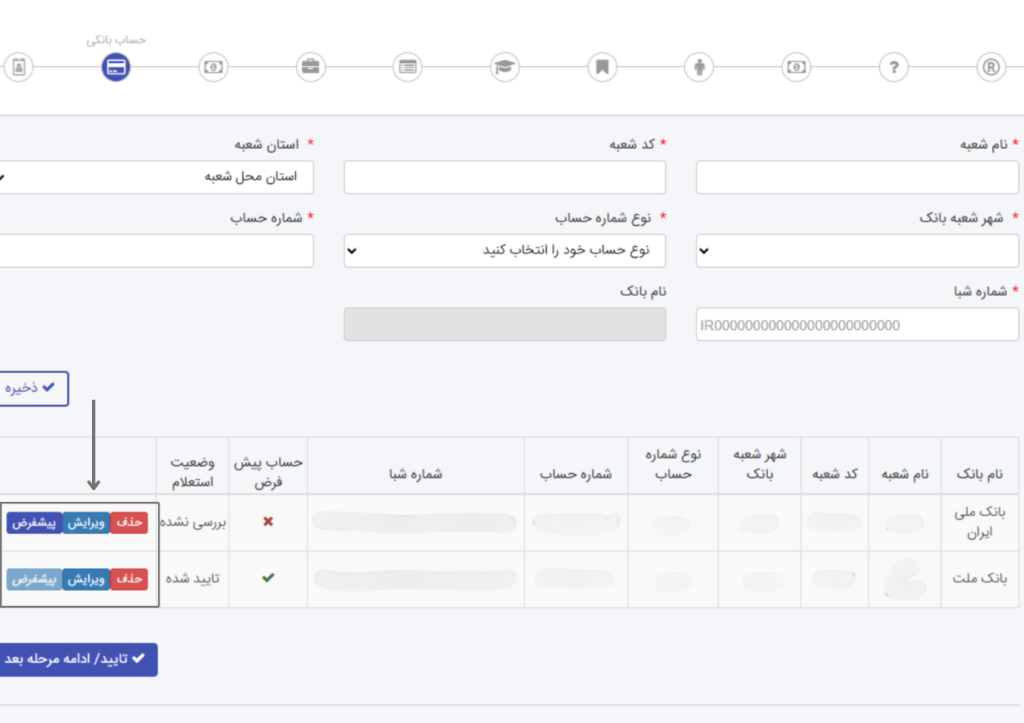Edit the بانک ملت account row

86,579
